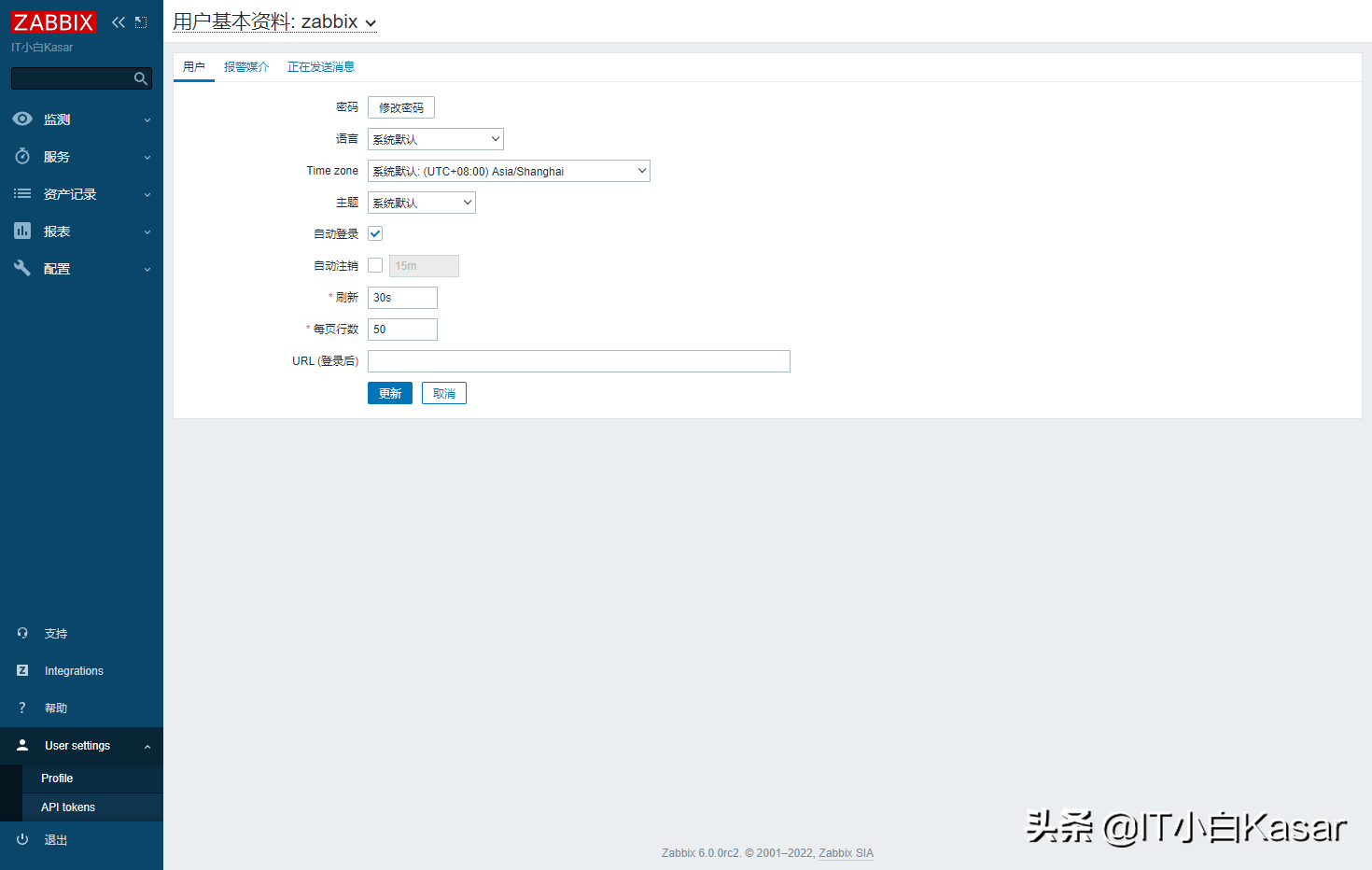The width and height of the screenshot is (1372, 870).
Task: Click the magnifier search icon
Action: click(141, 78)
